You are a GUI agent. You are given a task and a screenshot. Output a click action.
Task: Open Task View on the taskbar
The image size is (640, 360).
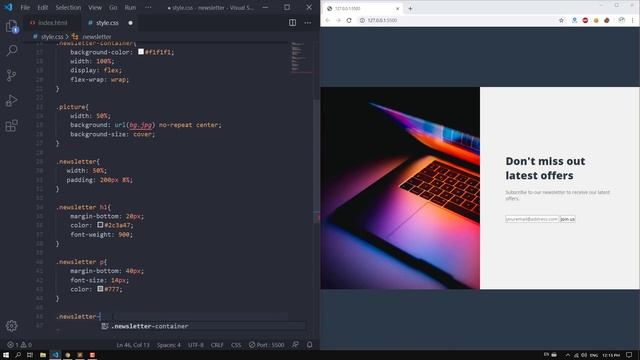[x=30, y=355]
